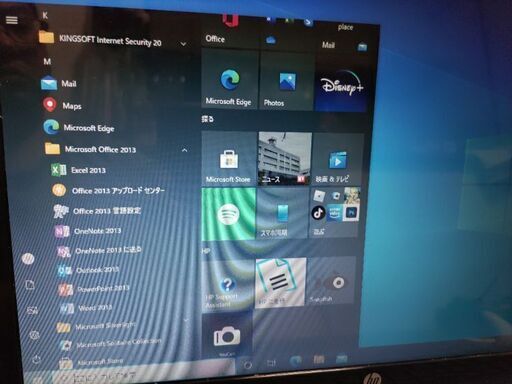512x384 pixels.
Task: Open the スマホ同期 tile
Action: [x=283, y=213]
